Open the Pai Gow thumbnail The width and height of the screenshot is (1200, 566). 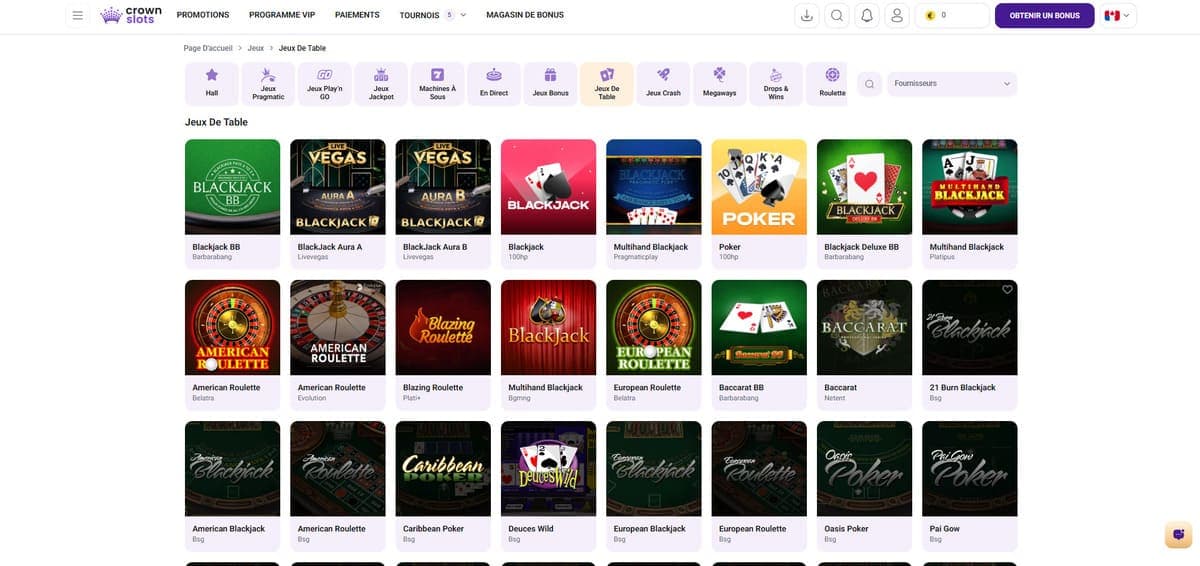(970, 468)
